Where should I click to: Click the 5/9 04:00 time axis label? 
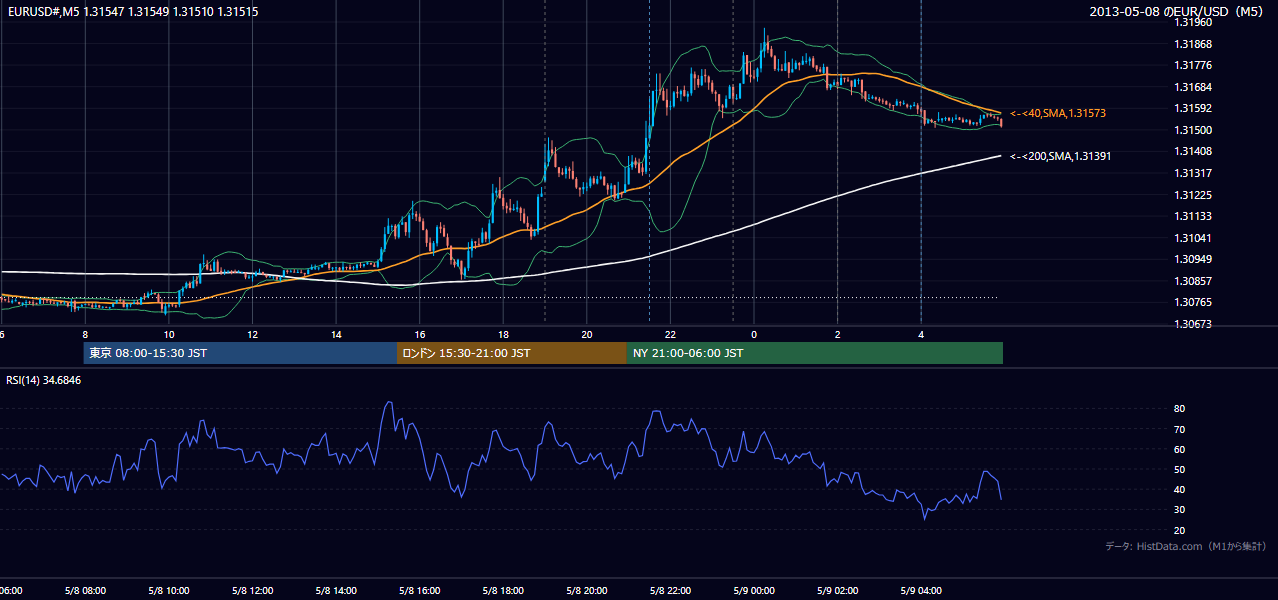tap(920, 591)
